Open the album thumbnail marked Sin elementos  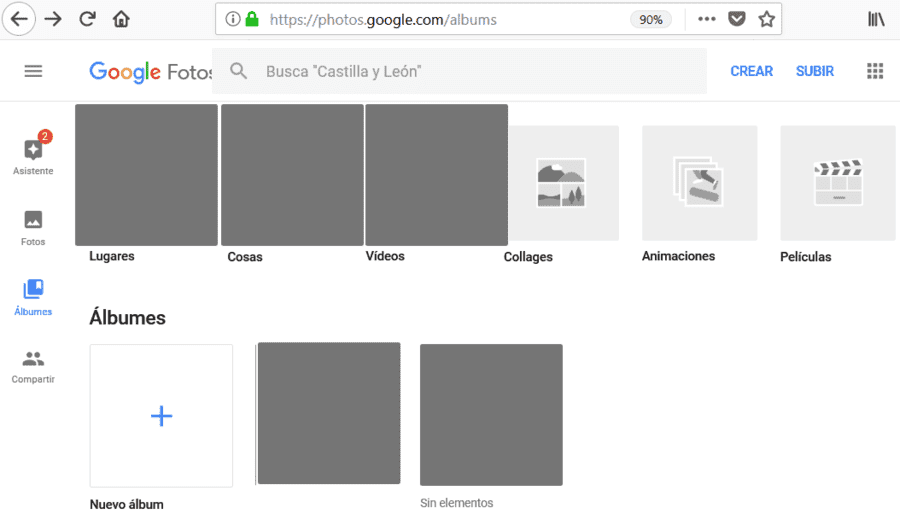tap(491, 415)
